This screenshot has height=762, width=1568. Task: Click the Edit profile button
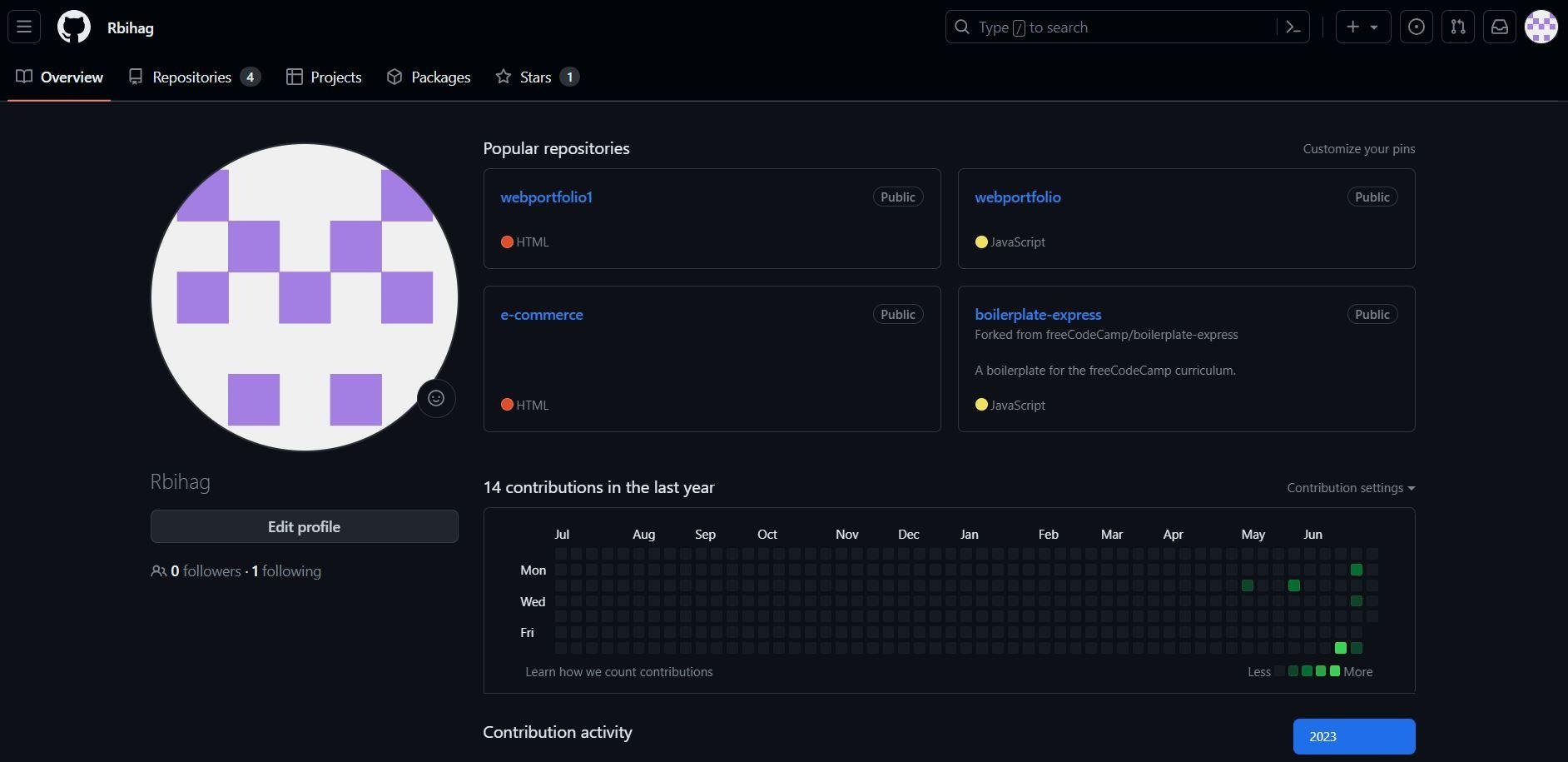point(304,526)
